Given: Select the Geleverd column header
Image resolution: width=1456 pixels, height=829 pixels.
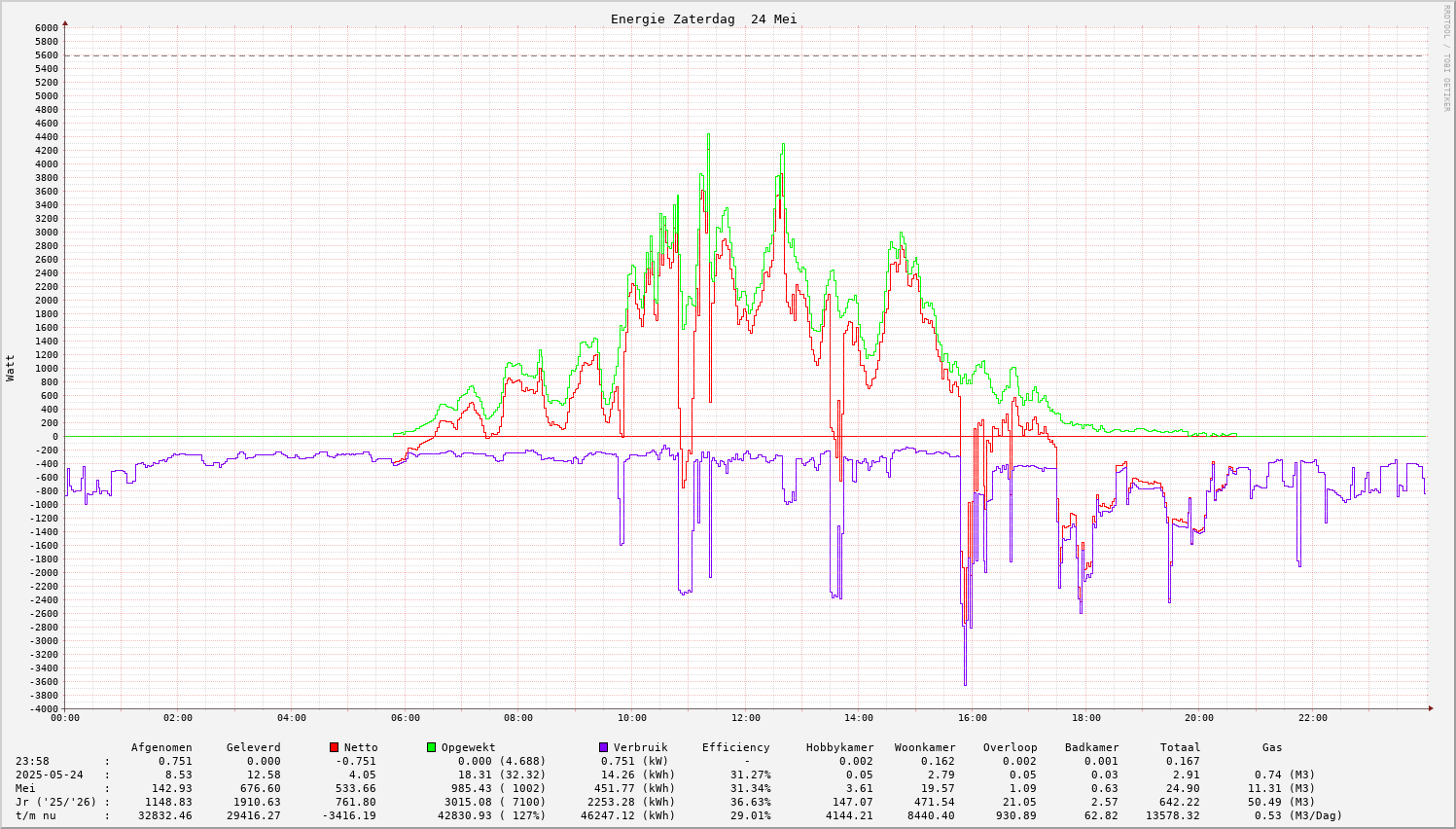Looking at the screenshot, I should (x=253, y=747).
